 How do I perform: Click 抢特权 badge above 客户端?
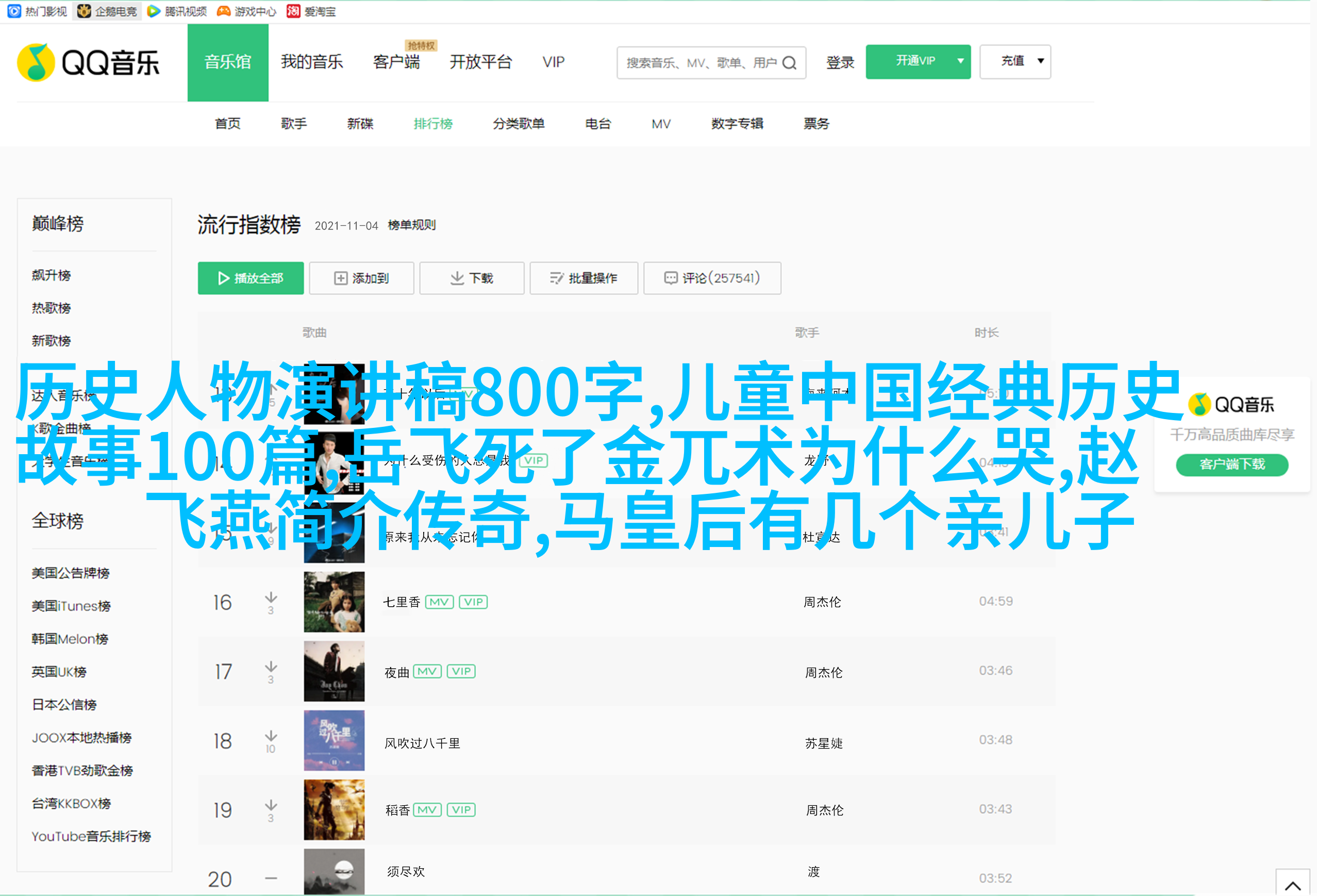[421, 45]
